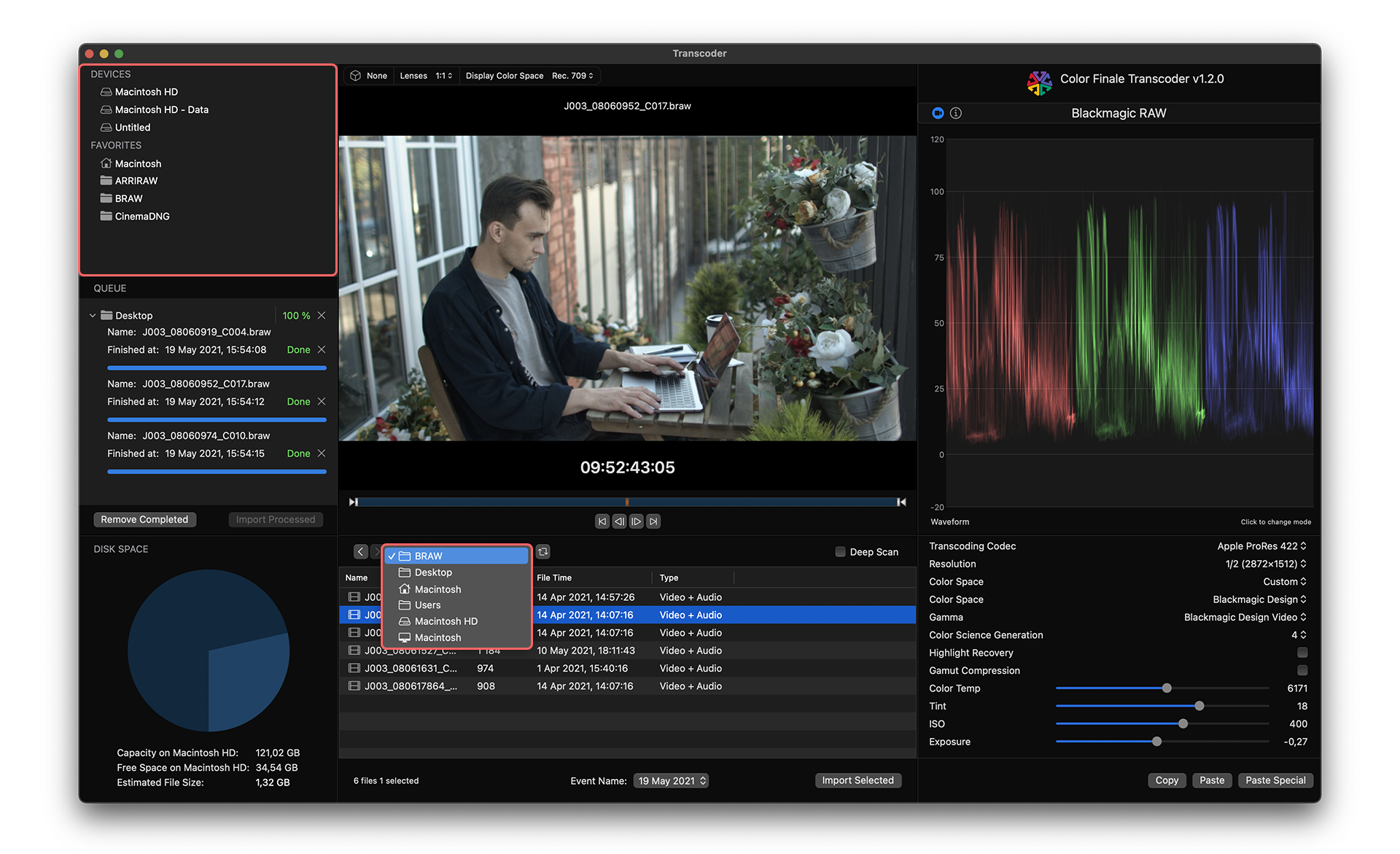The width and height of the screenshot is (1400, 854).
Task: Click the out-point marker at timeline end
Action: pyautogui.click(x=902, y=502)
